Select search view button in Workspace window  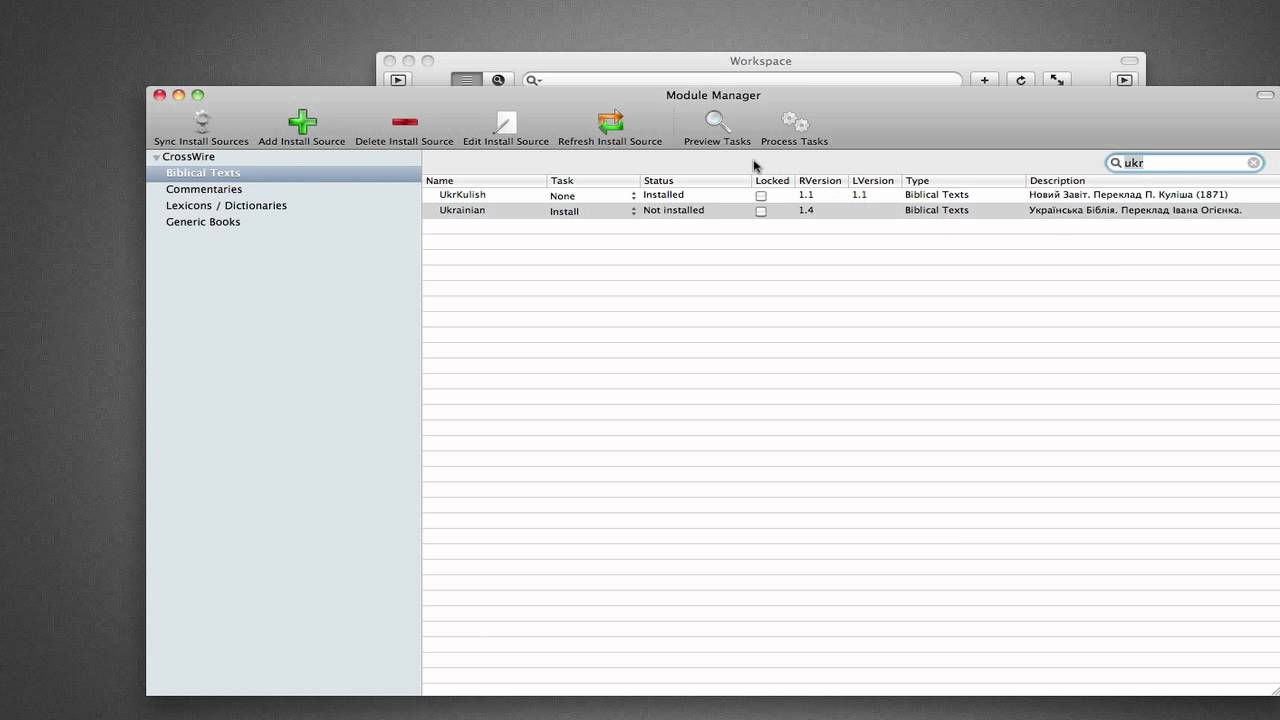pyautogui.click(x=498, y=80)
